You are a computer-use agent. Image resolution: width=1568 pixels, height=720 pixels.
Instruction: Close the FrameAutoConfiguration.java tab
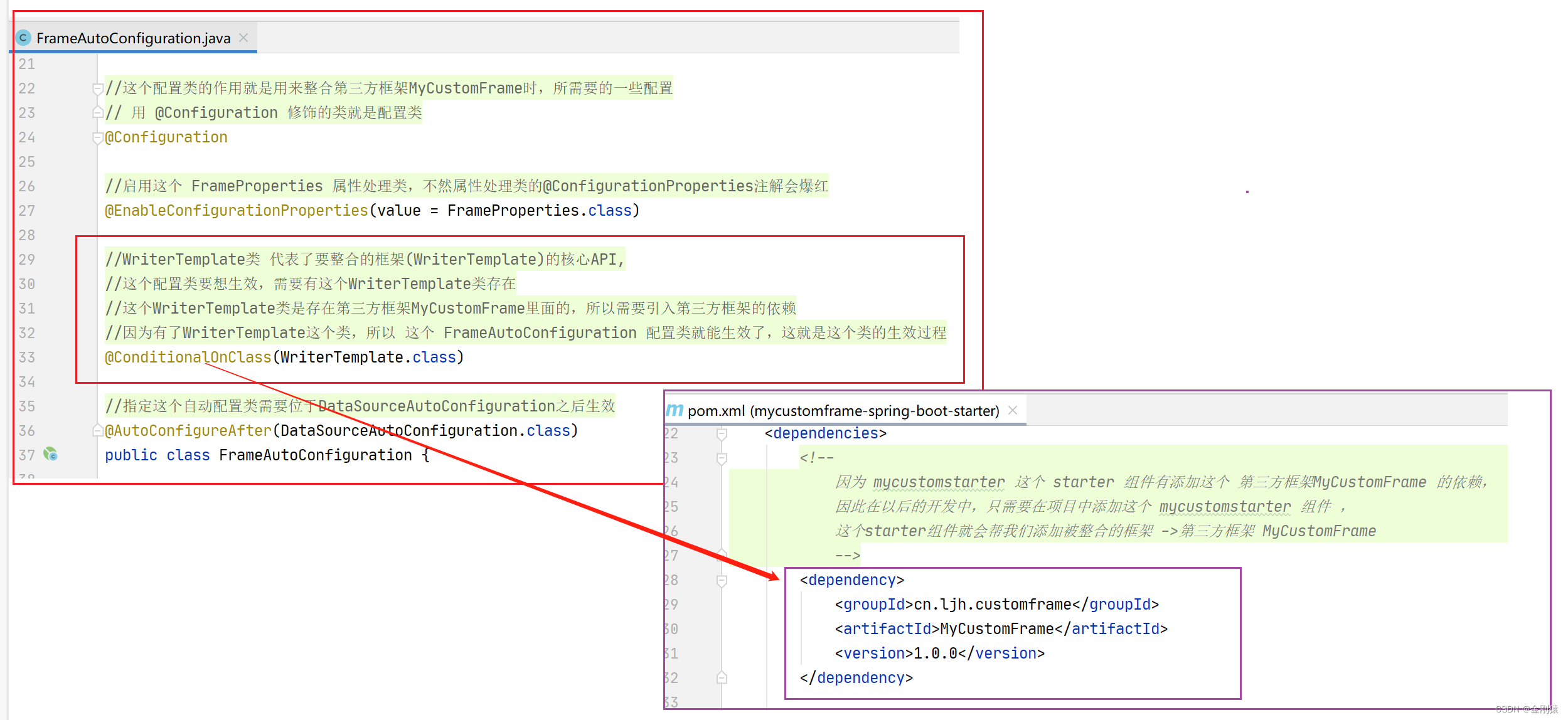244,38
